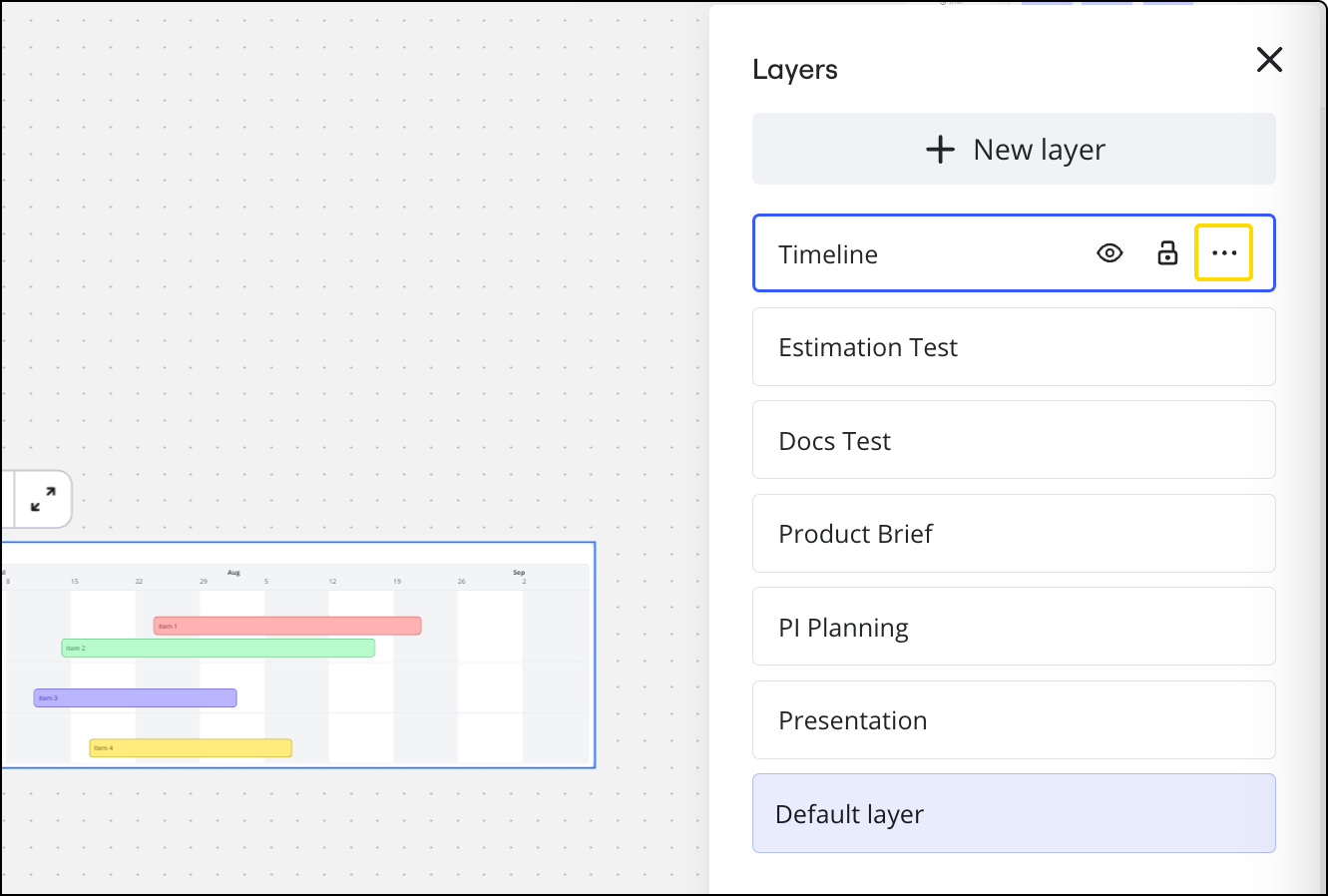Viewport: 1328px width, 896px height.
Task: Toggle visibility eye on Timeline layer
Action: [x=1109, y=253]
